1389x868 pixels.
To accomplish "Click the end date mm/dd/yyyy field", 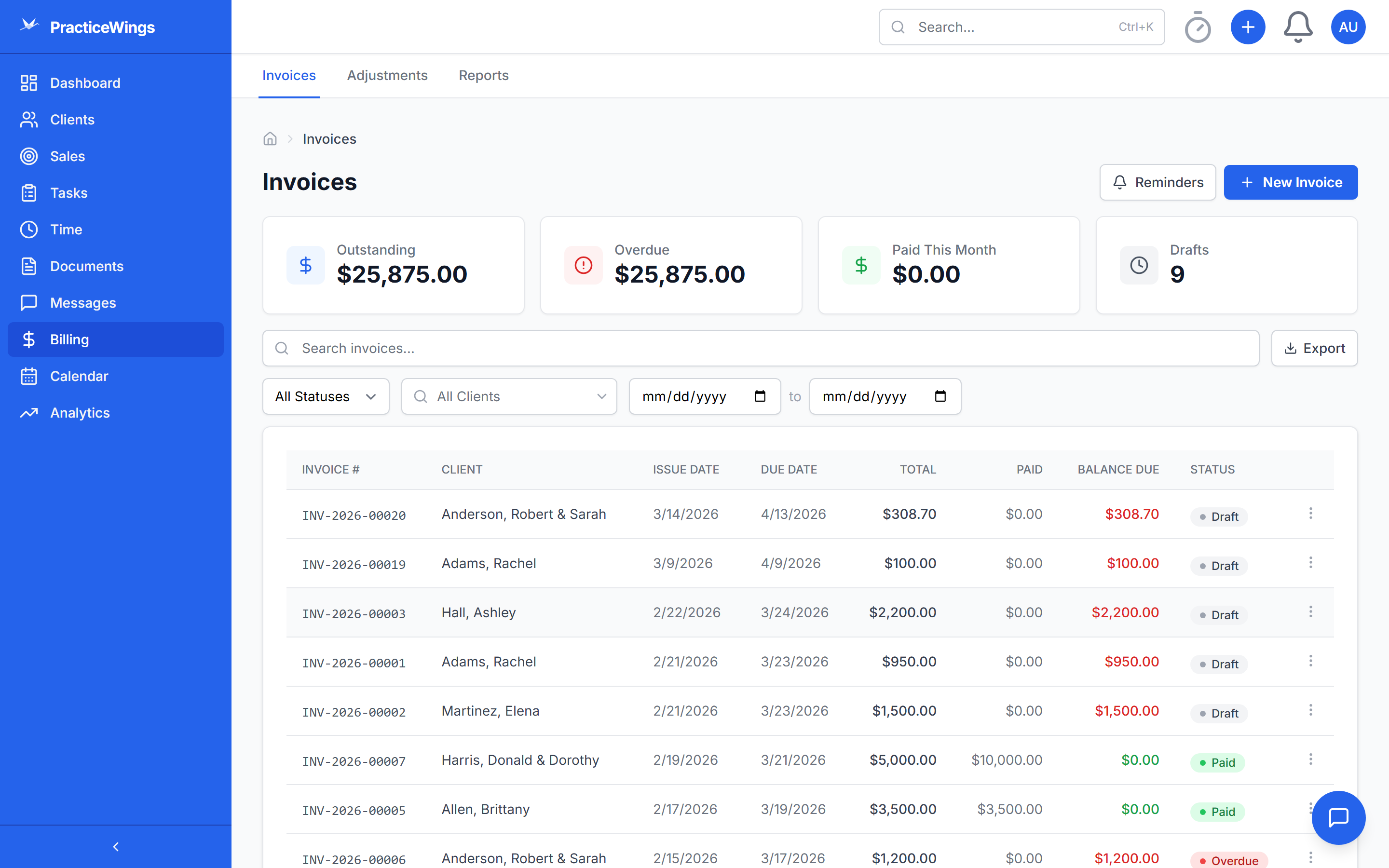I will (885, 396).
